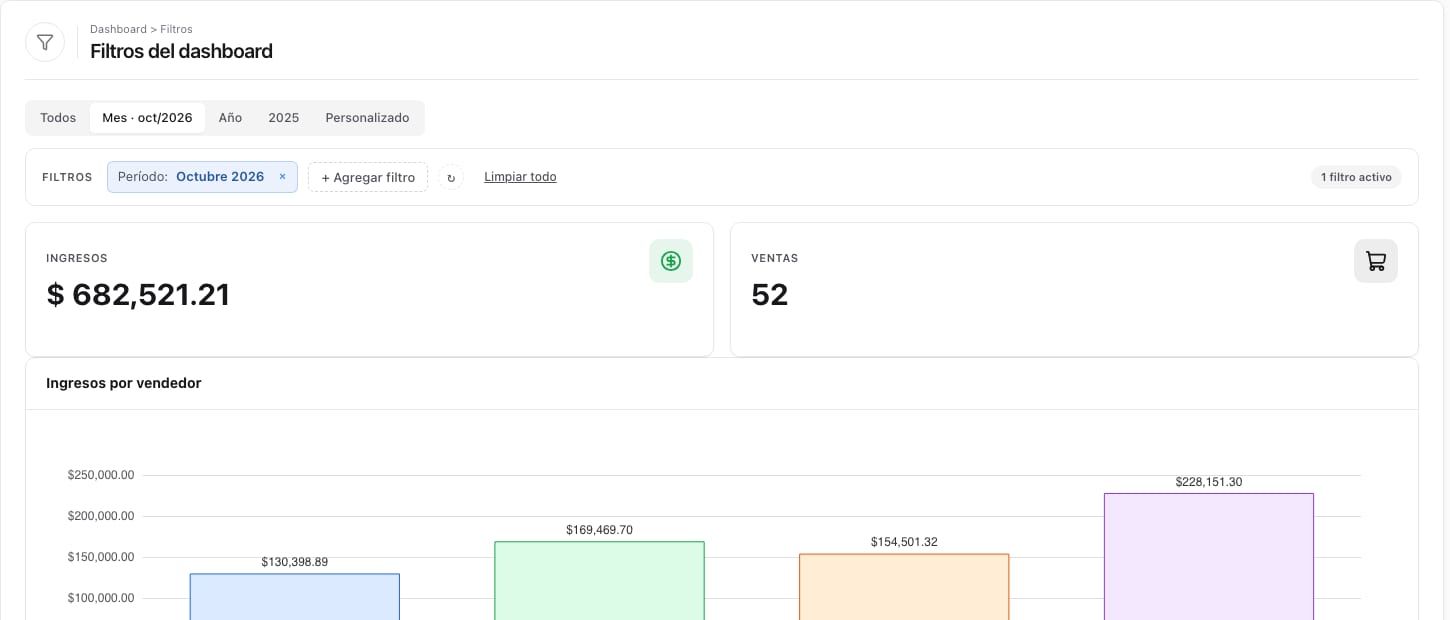Click the blue bar labeled $130,398.89
This screenshot has height=620, width=1450.
[295, 597]
